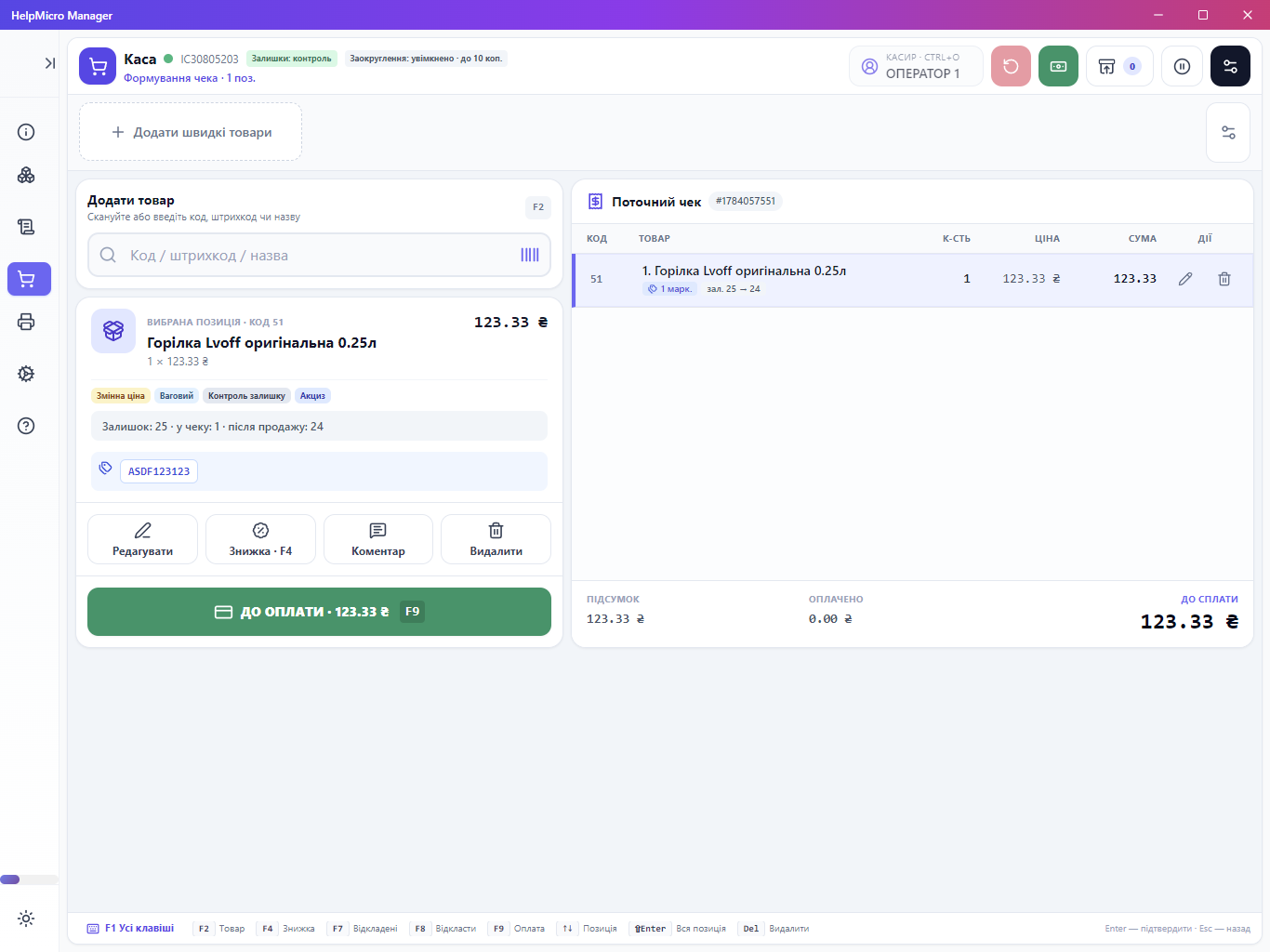Click the green cash banknote button
Image resolution: width=1270 pixels, height=952 pixels.
(x=1058, y=66)
